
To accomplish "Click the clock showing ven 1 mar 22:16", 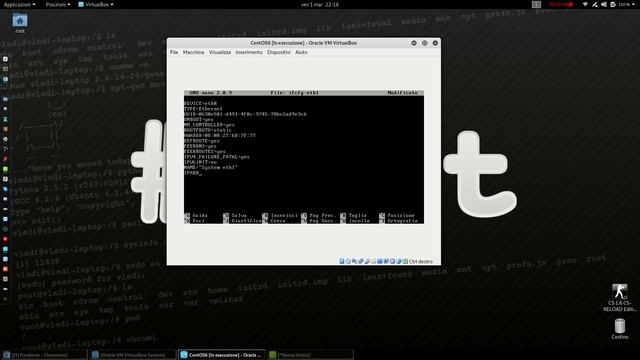I will click(320, 4).
